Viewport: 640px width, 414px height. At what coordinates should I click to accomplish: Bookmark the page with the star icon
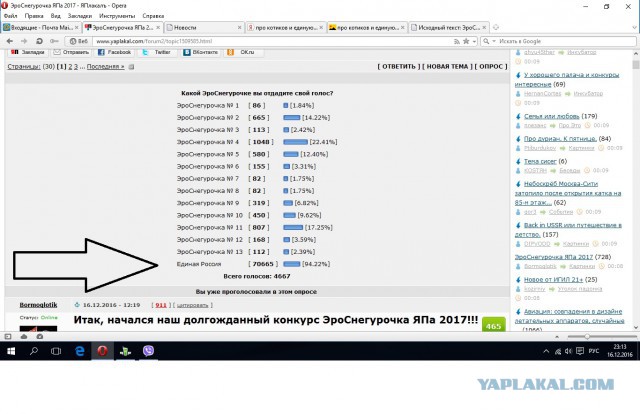click(x=466, y=41)
